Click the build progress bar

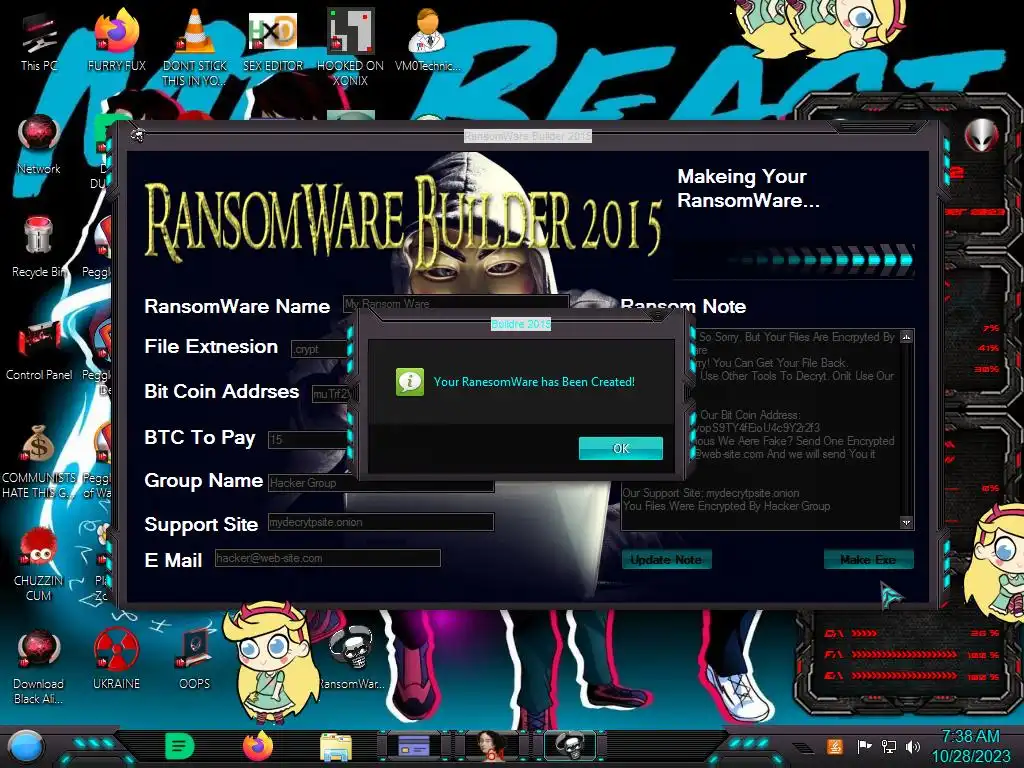coord(794,259)
